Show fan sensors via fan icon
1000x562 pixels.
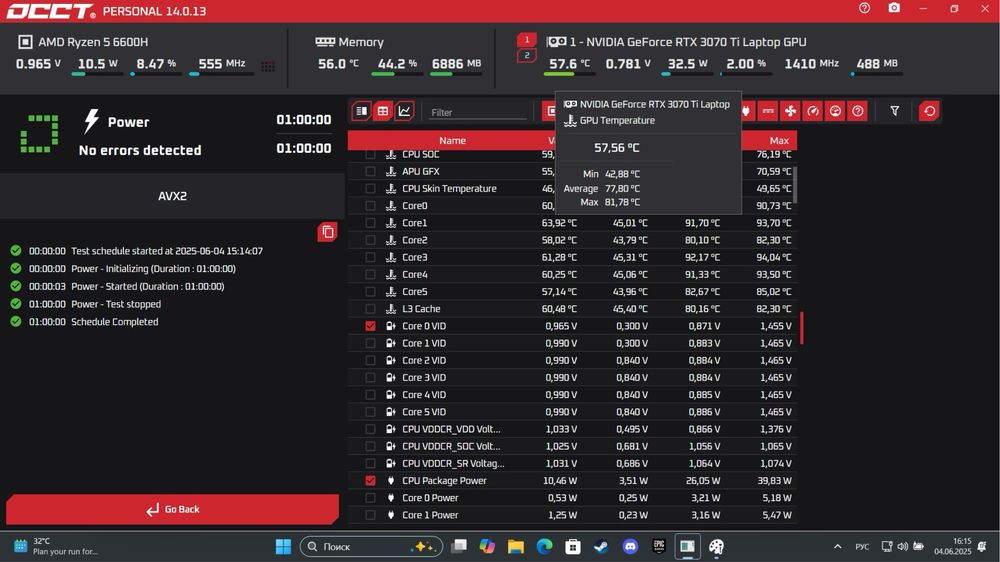(790, 111)
